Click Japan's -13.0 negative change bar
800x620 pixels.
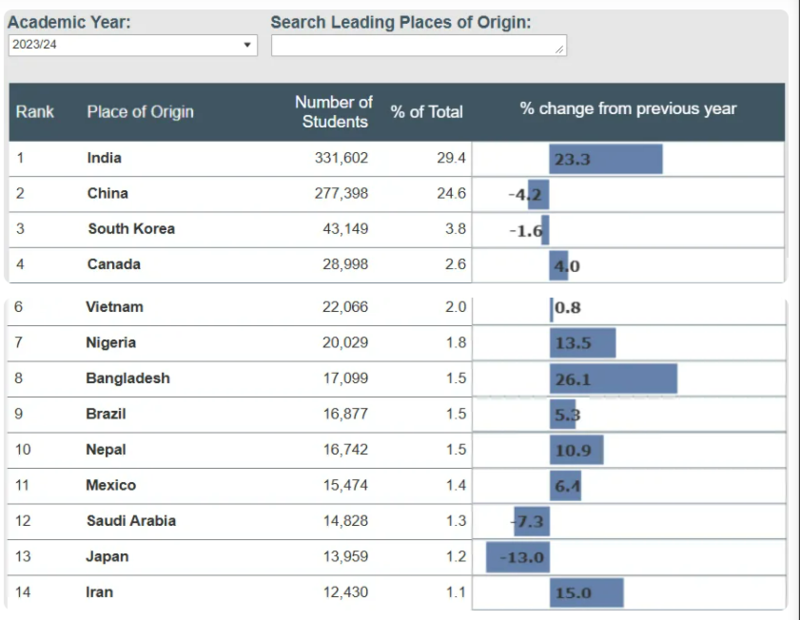click(518, 557)
